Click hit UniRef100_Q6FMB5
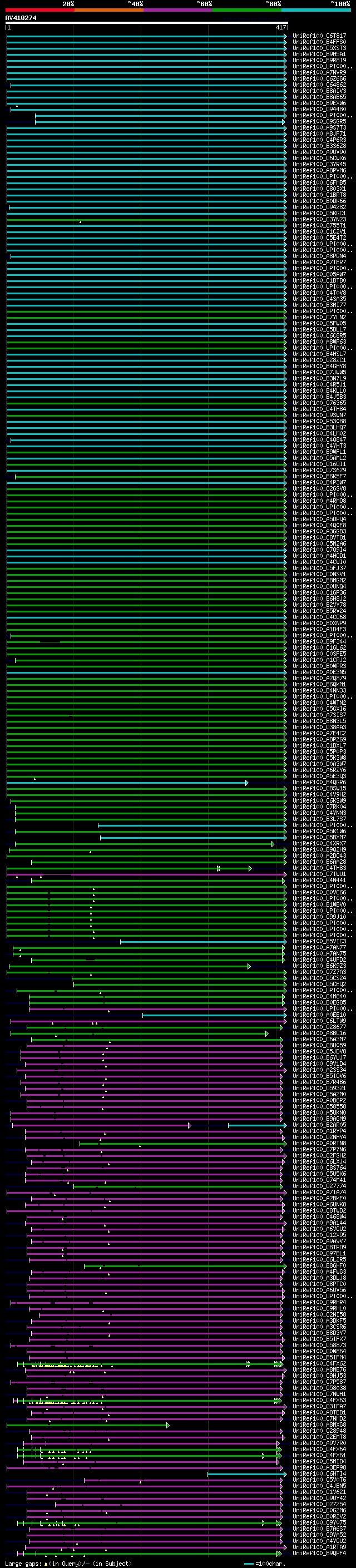 click(x=319, y=182)
